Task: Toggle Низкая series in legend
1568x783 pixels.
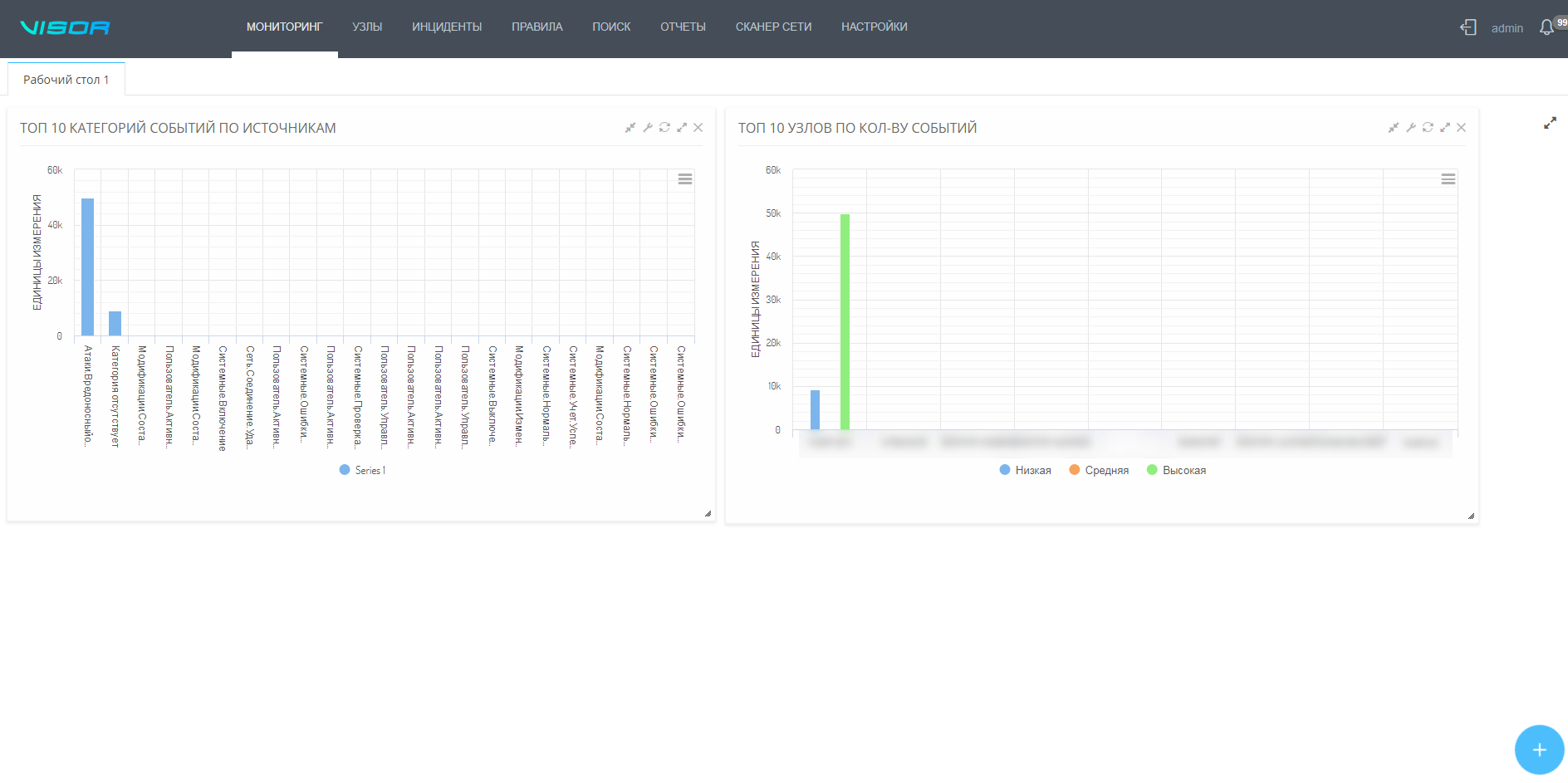Action: pyautogui.click(x=1026, y=470)
